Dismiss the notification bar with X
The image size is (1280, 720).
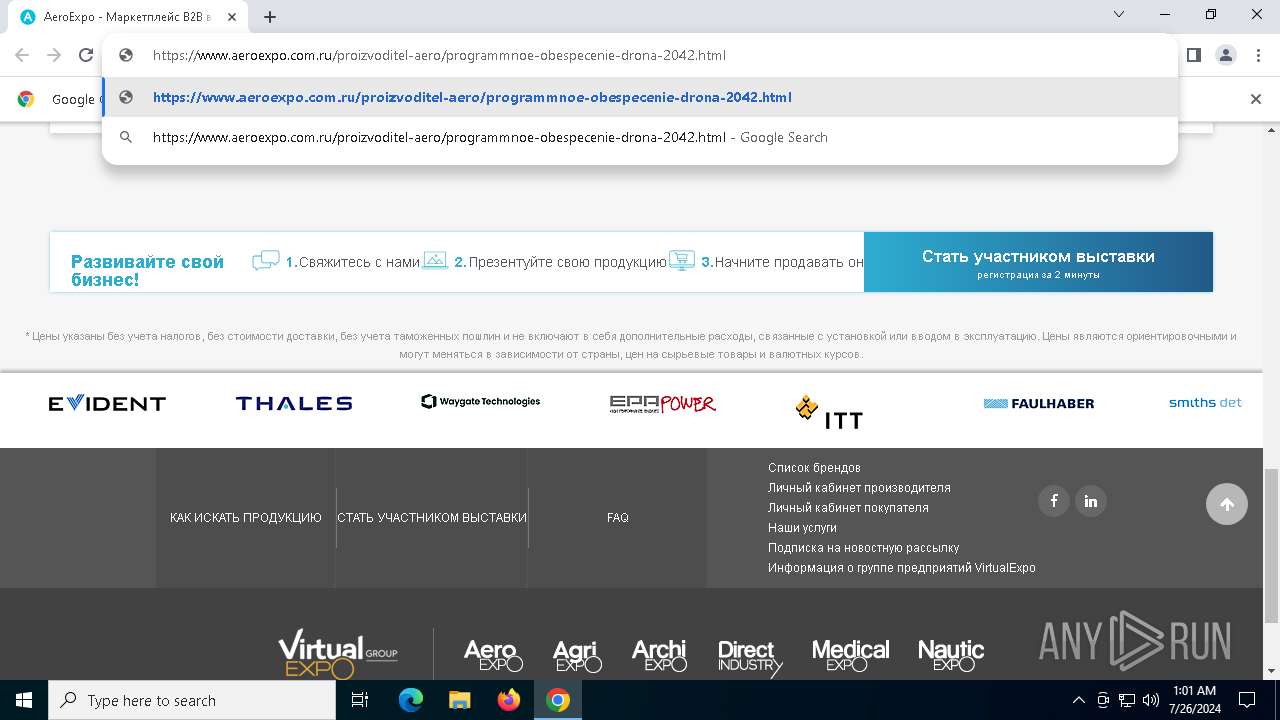[x=1256, y=98]
